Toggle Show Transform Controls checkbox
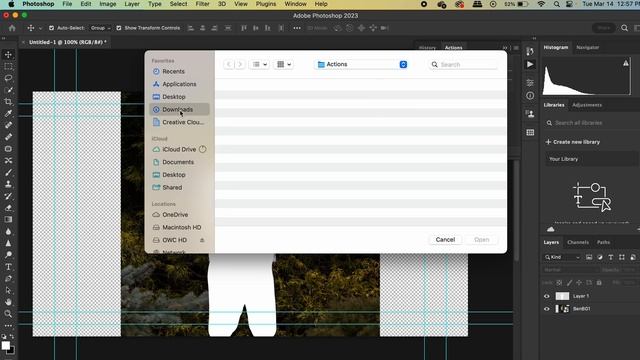The height and width of the screenshot is (360, 640). point(119,28)
